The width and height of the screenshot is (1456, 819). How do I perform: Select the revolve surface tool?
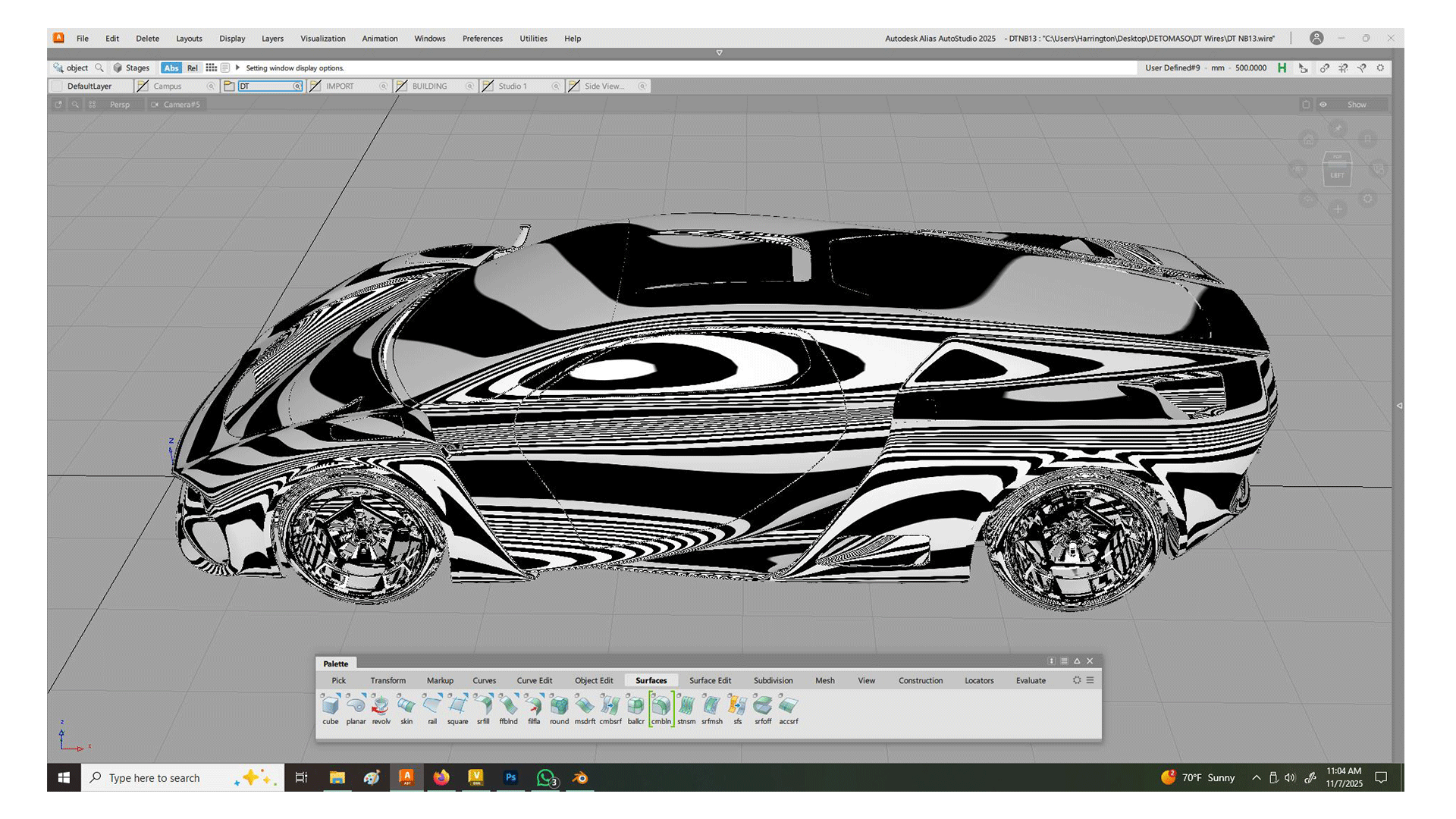point(381,707)
